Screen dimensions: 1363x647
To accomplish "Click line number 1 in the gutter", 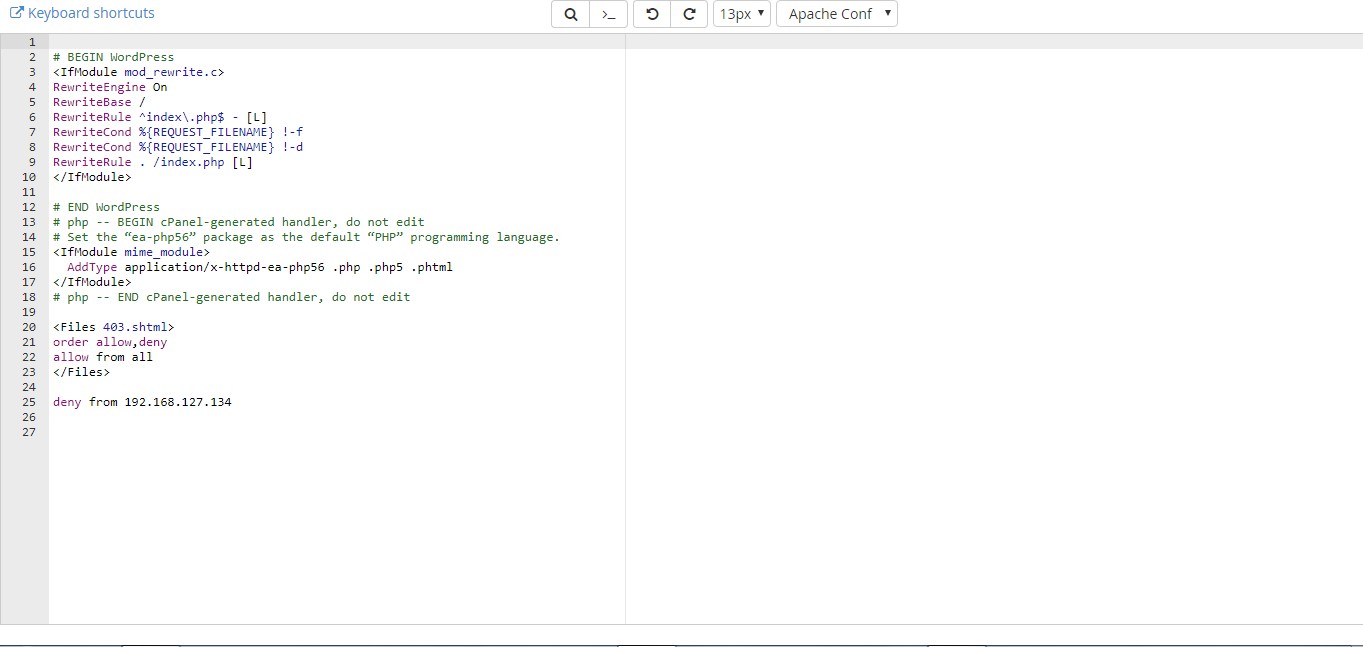I will 32,42.
